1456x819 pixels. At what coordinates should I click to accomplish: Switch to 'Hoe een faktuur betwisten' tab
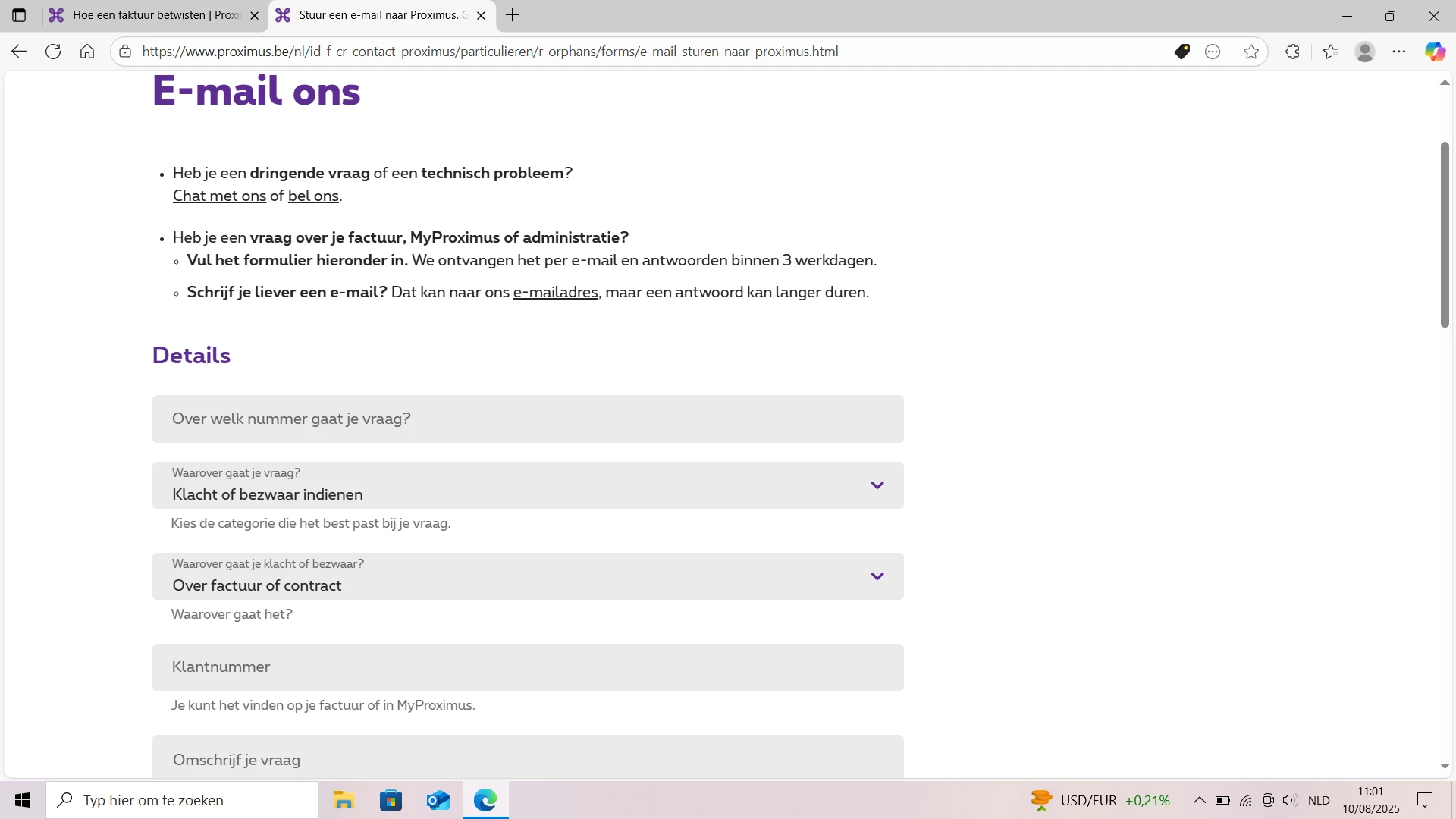pos(155,15)
